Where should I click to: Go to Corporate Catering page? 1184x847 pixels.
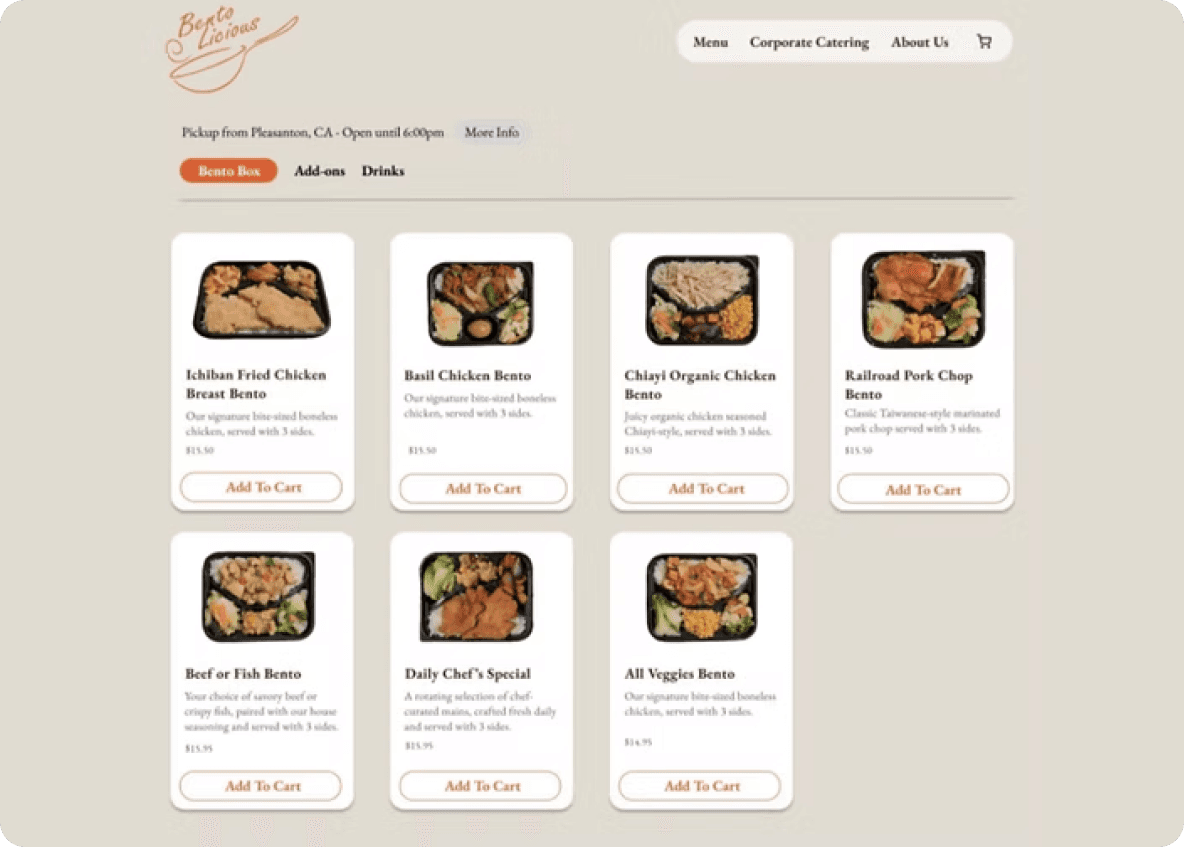click(809, 42)
